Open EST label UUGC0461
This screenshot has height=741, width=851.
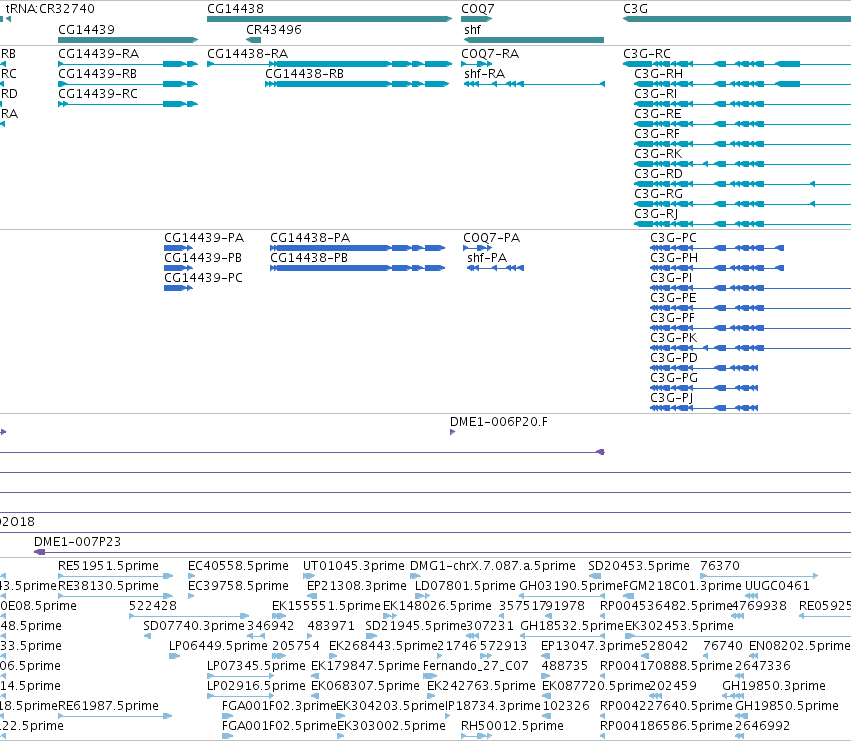tap(777, 586)
